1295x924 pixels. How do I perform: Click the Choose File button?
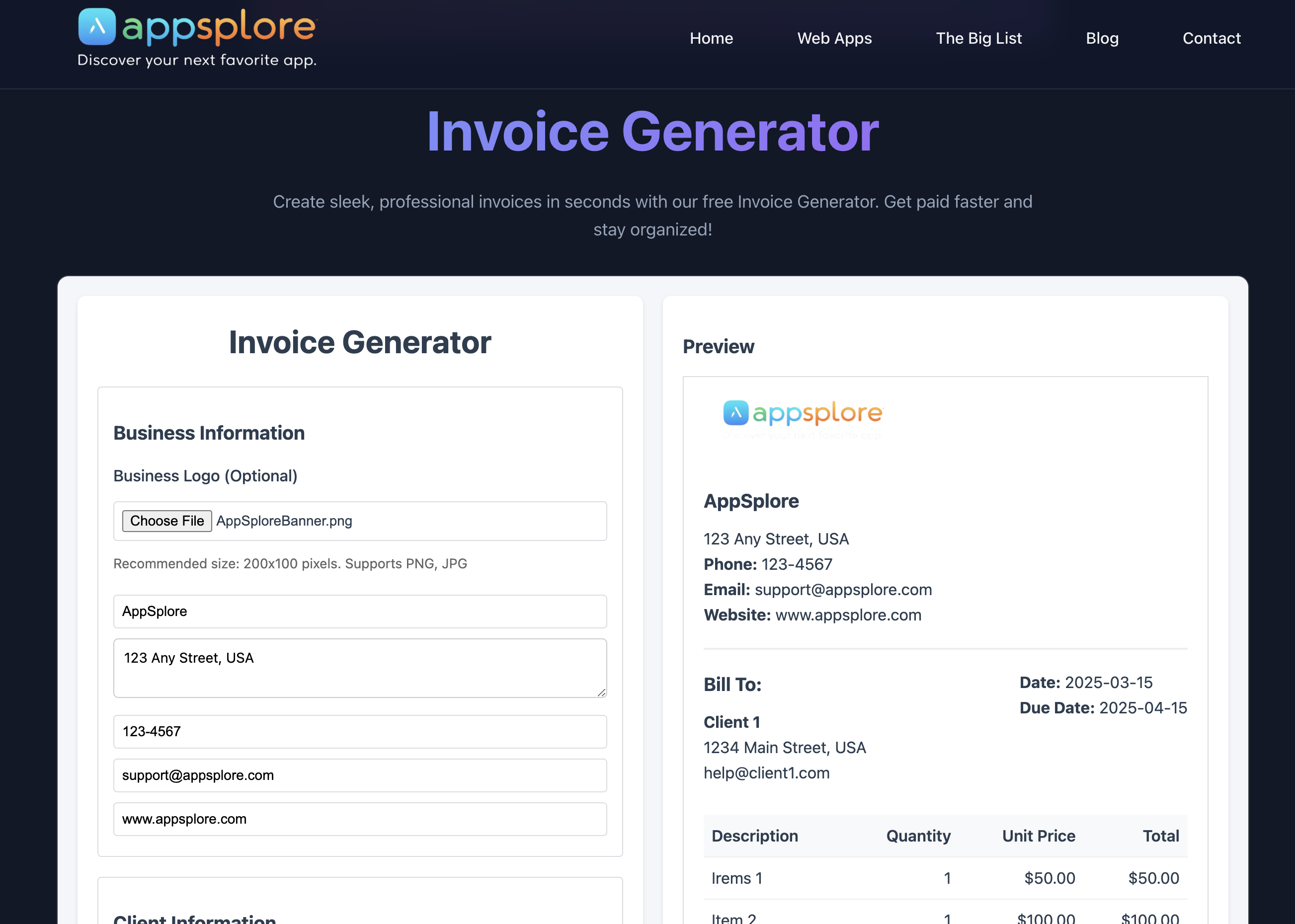[166, 521]
